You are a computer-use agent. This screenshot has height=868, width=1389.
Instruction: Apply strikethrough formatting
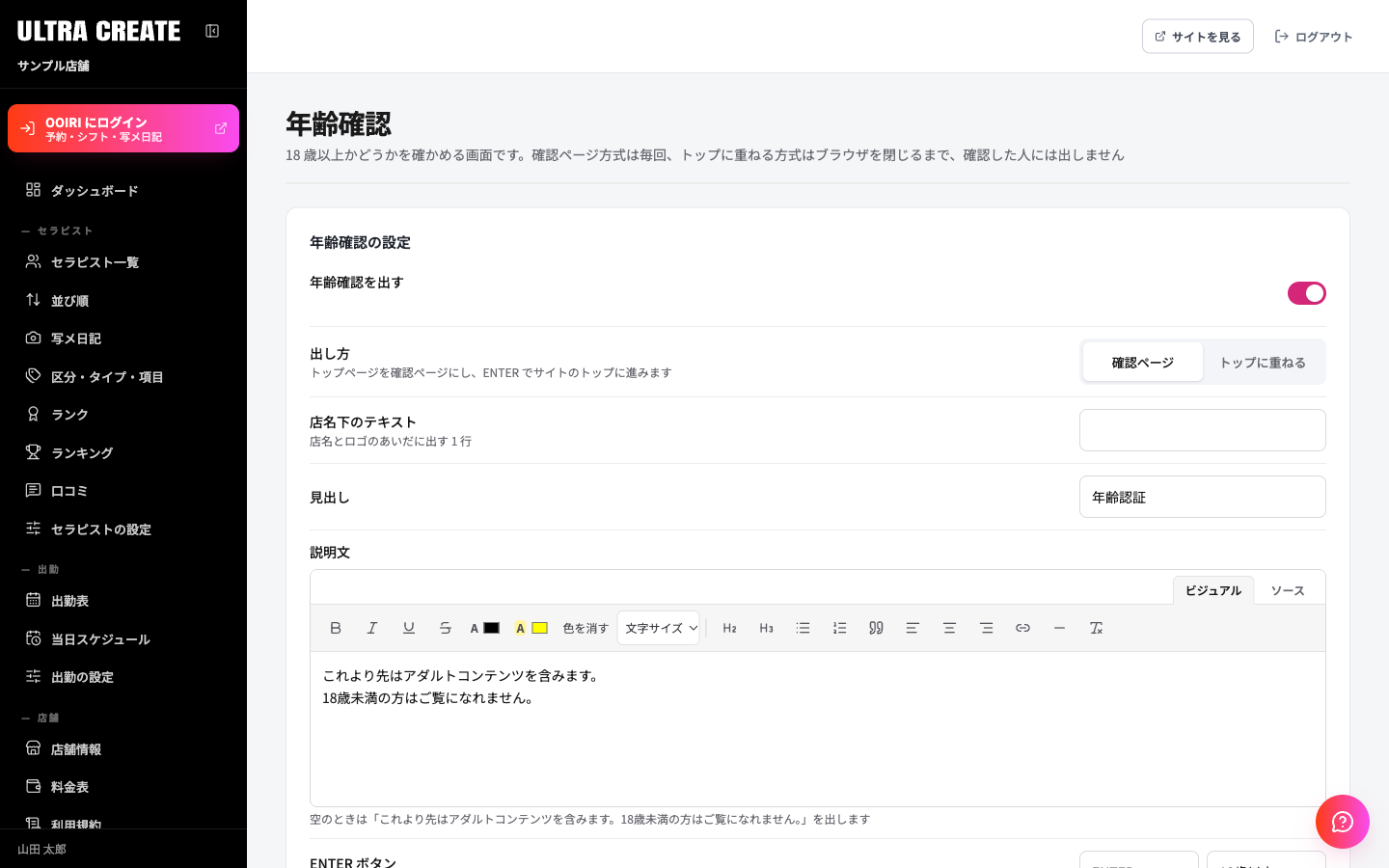click(446, 628)
